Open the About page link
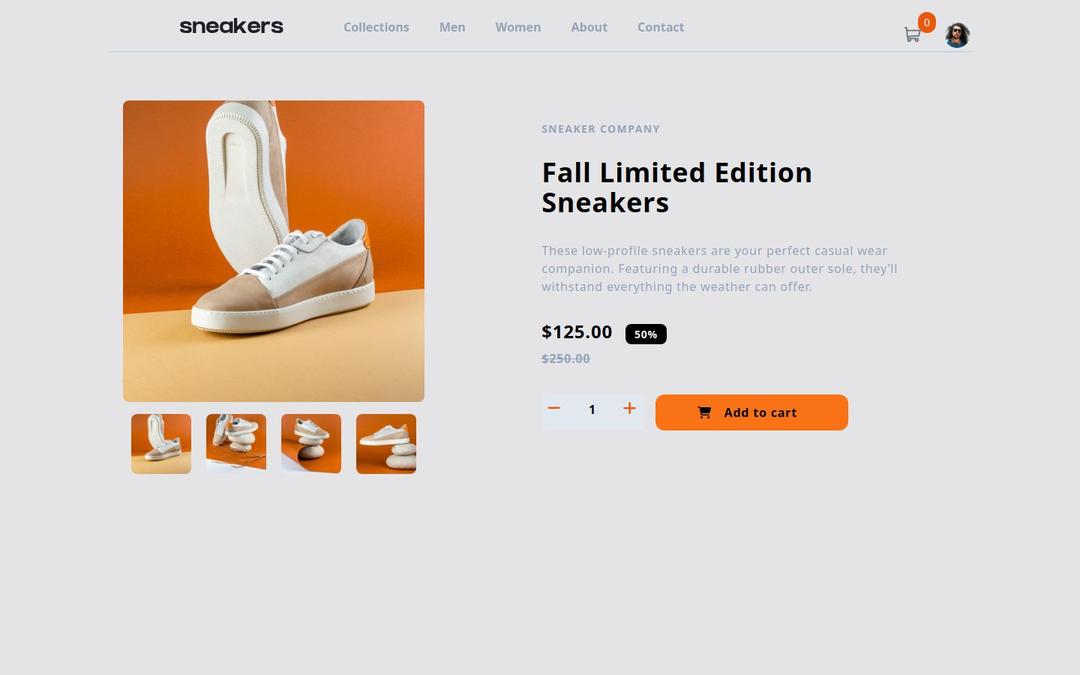 pos(589,27)
